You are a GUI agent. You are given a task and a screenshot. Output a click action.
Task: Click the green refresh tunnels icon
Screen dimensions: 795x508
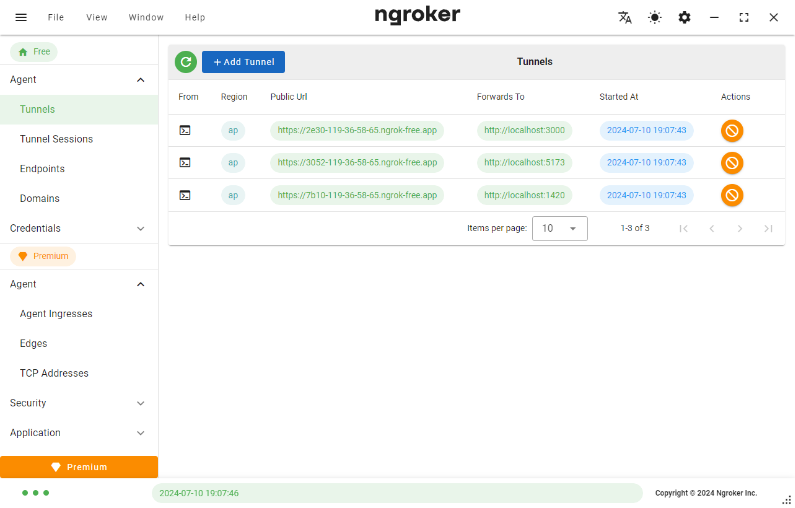pyautogui.click(x=185, y=62)
